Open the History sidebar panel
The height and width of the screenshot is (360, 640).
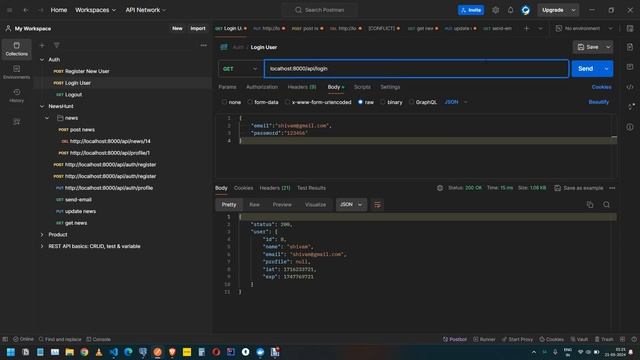point(16,95)
